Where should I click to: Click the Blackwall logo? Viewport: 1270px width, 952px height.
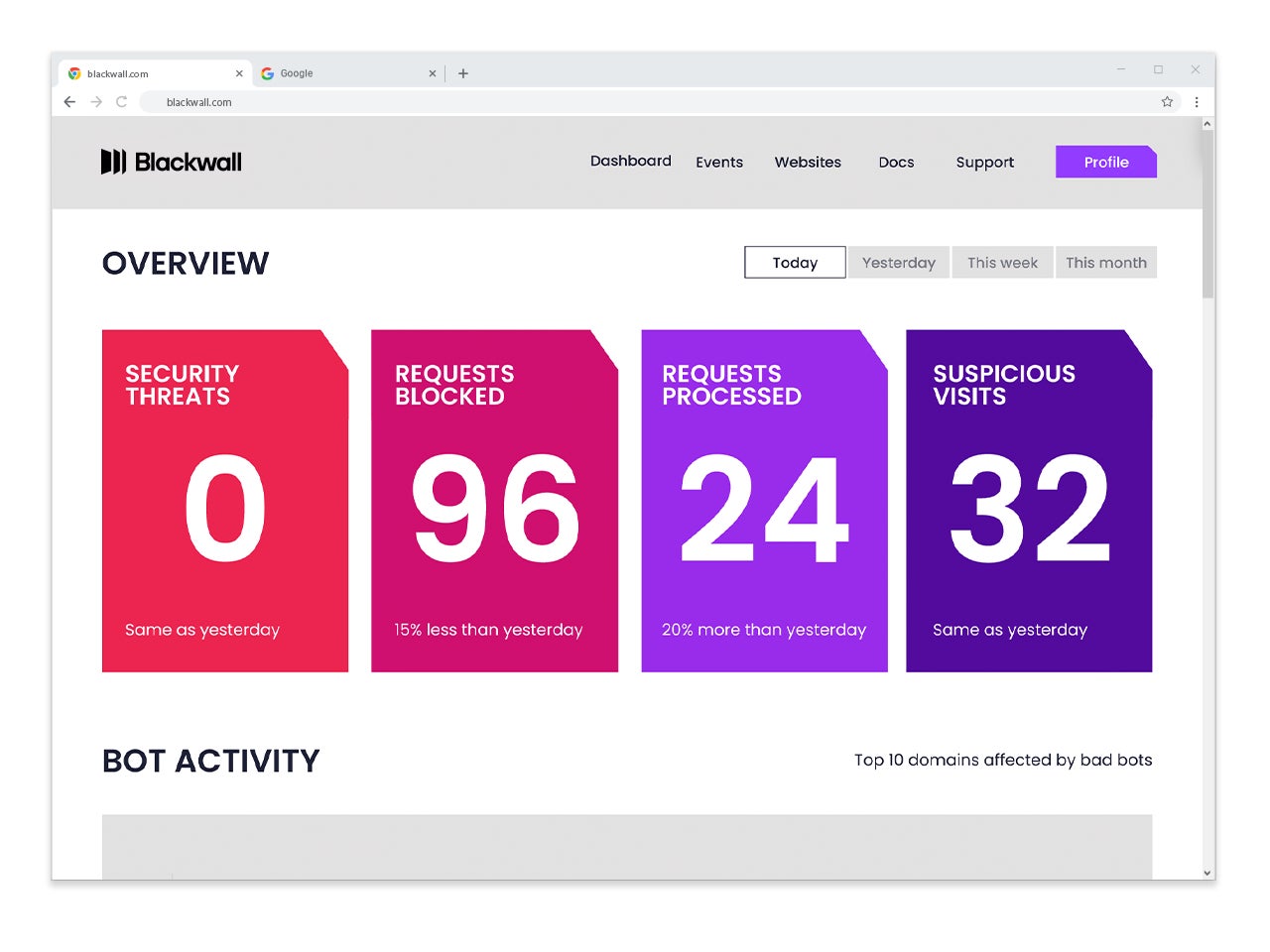tap(172, 162)
